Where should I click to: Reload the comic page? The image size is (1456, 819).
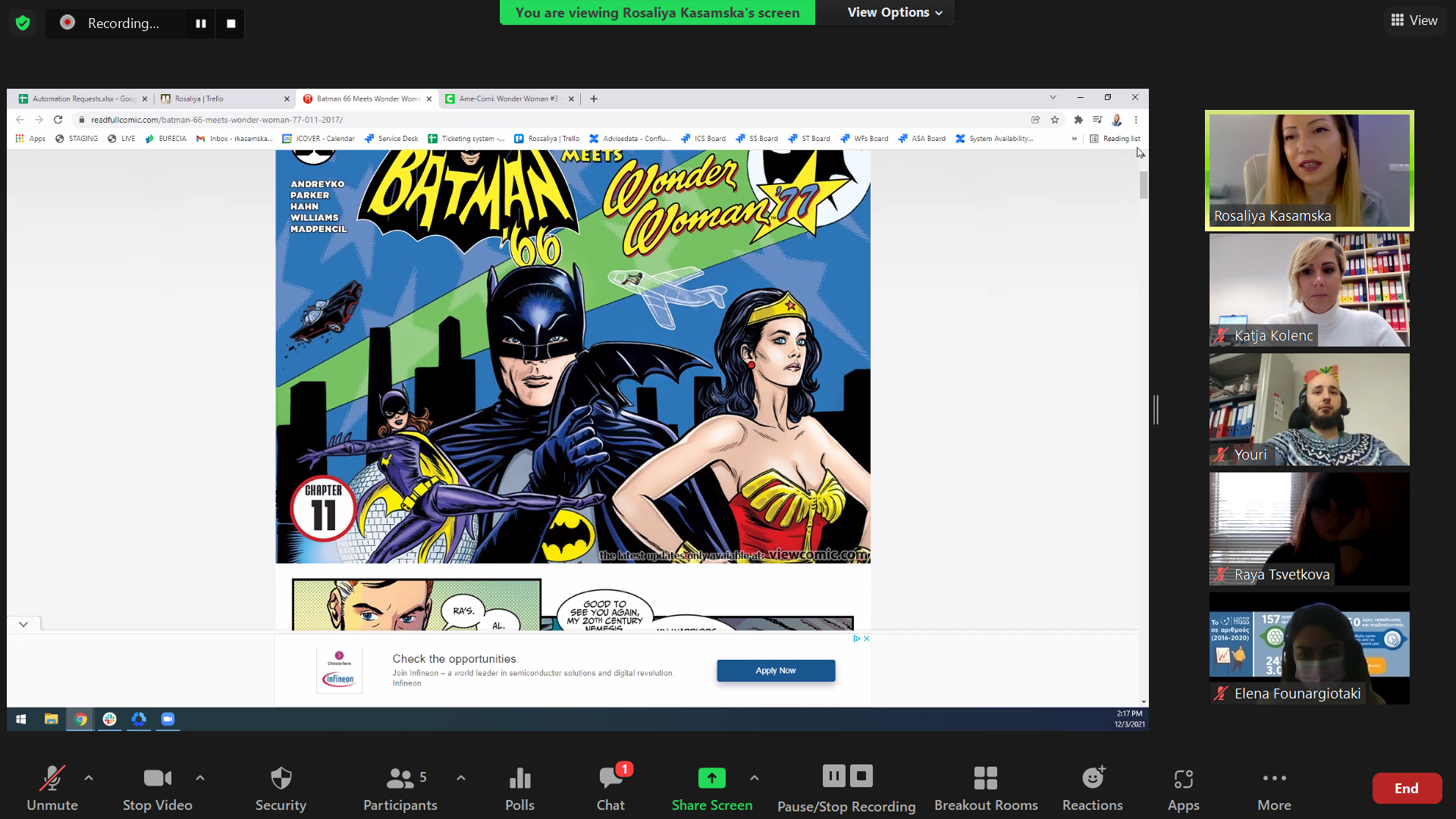coord(58,120)
